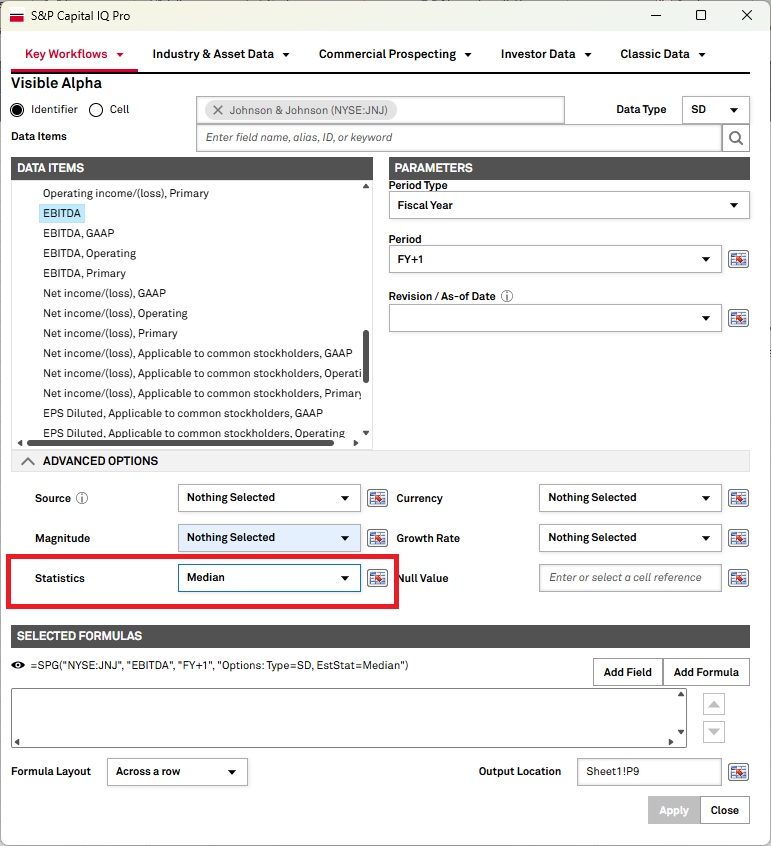
Task: Click the selected formula text area
Action: [349, 718]
